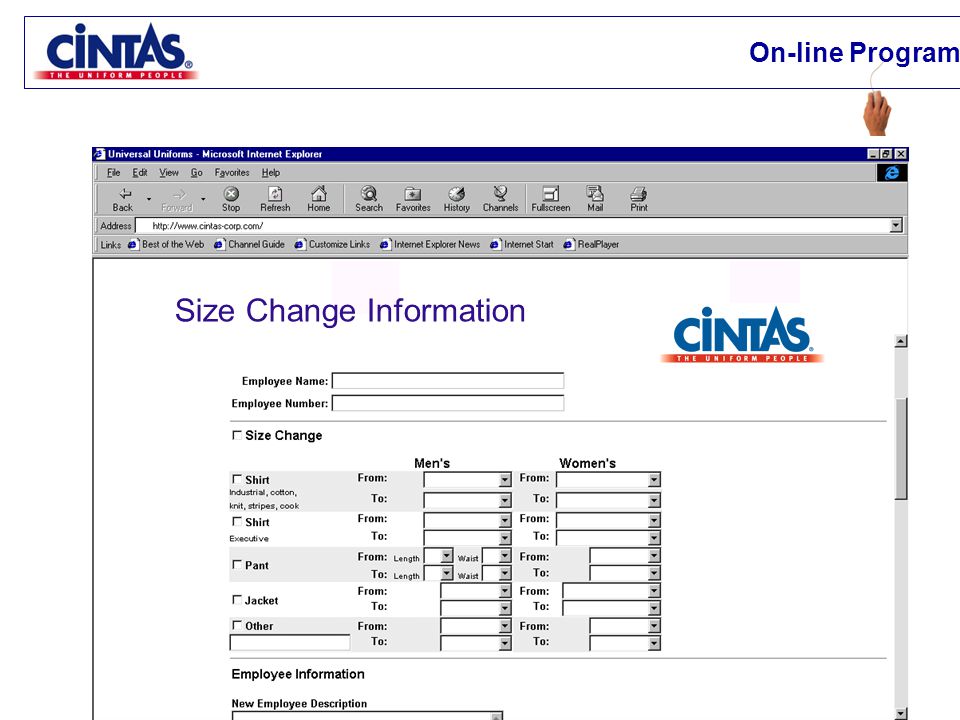Check the Pant checkbox

pos(237,564)
